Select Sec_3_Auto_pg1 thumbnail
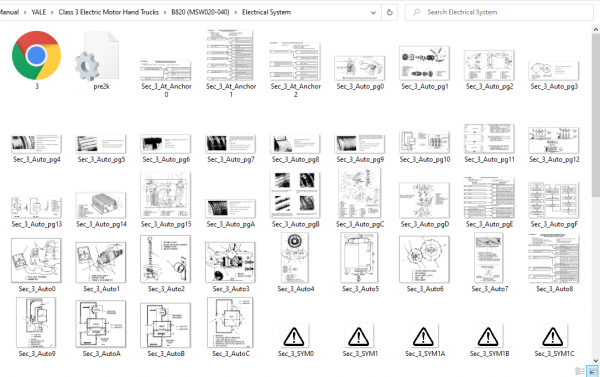600x377 pixels. pos(424,64)
